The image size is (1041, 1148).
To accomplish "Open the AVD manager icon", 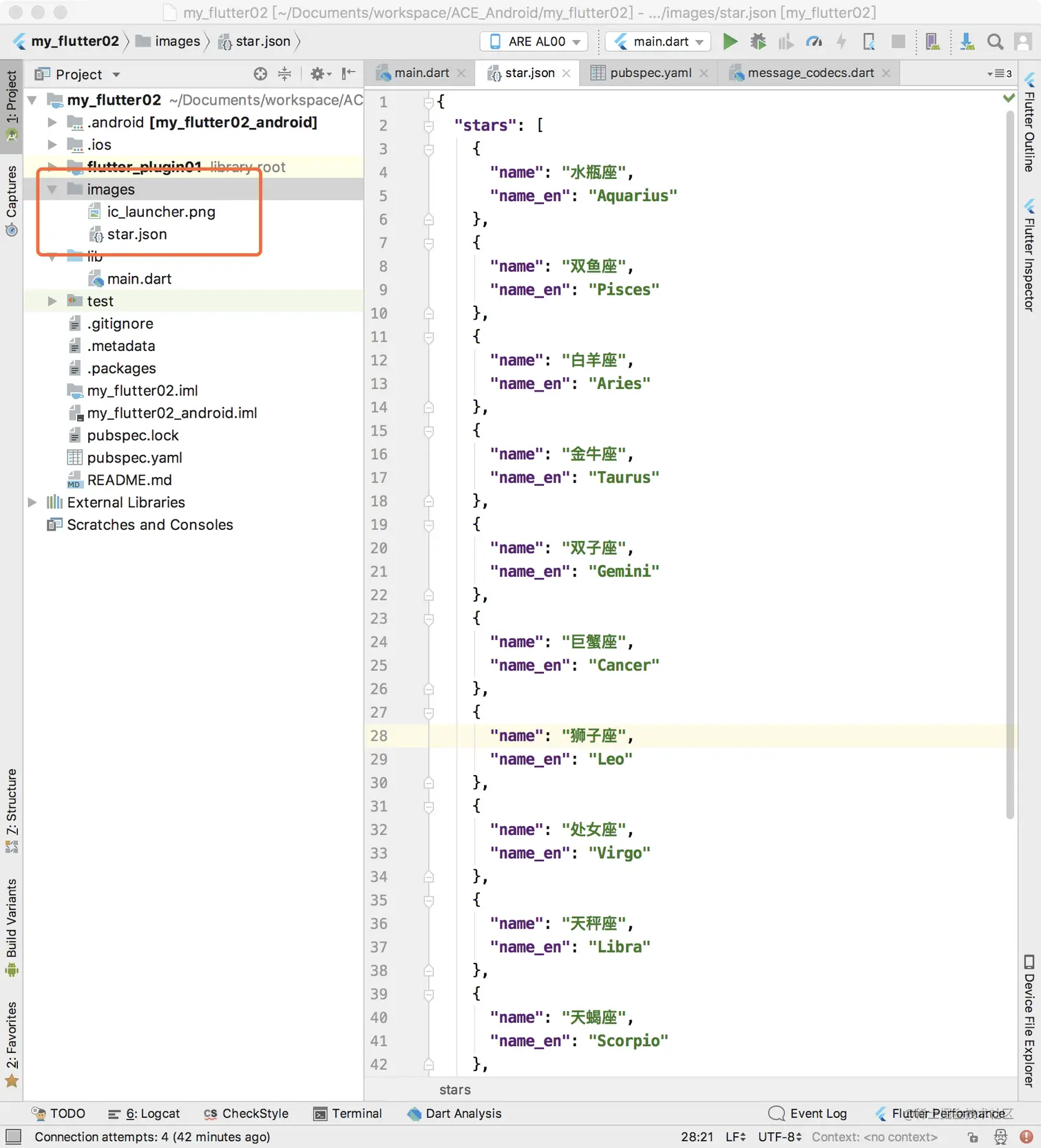I will [x=933, y=41].
